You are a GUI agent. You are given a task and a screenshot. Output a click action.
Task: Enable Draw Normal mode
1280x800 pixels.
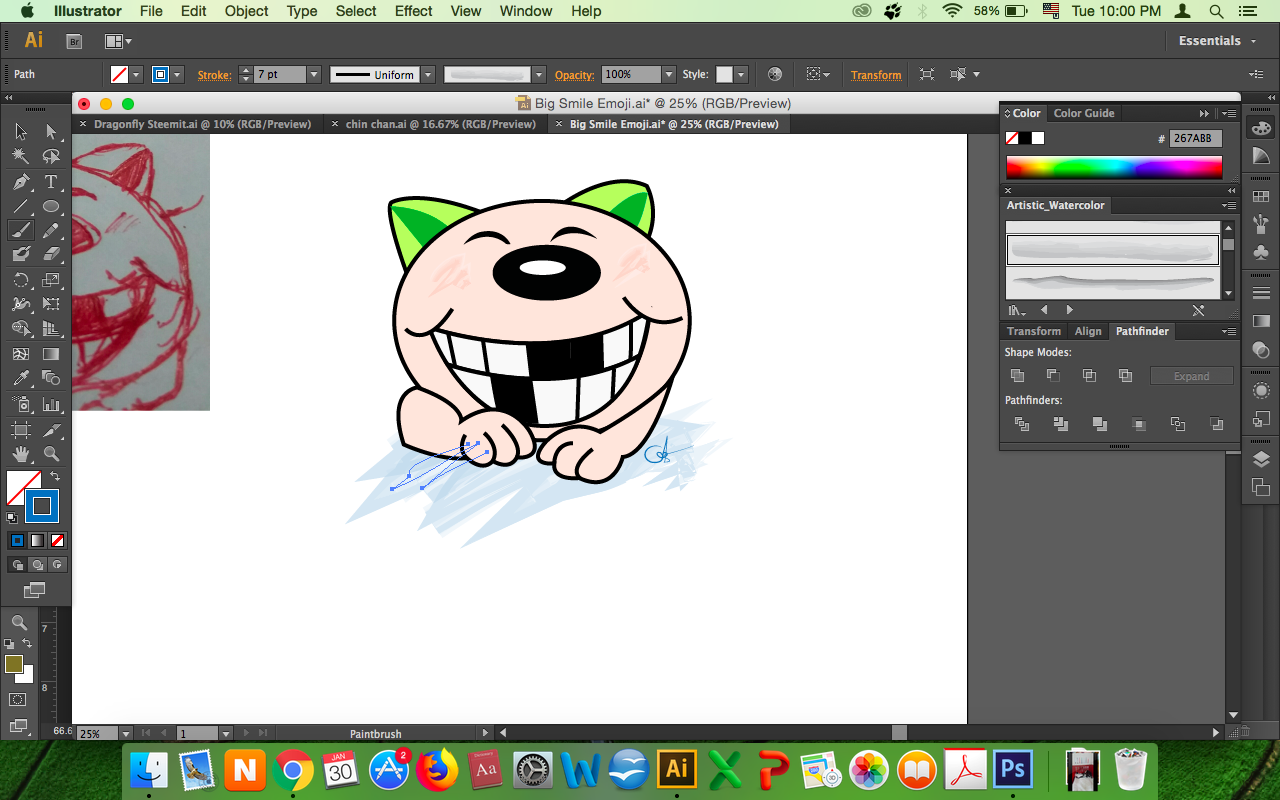(x=17, y=564)
